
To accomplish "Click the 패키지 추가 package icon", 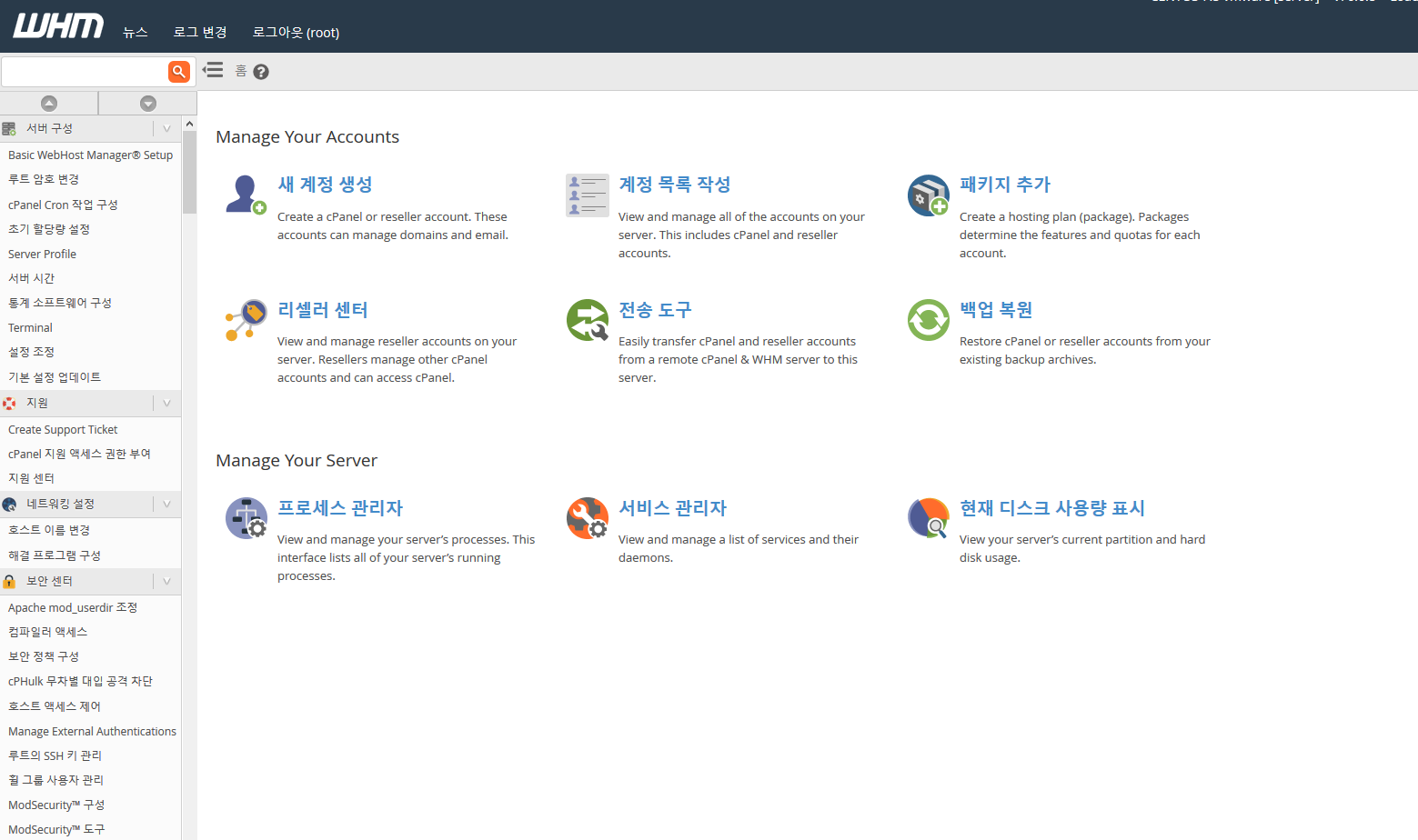I will tap(928, 195).
